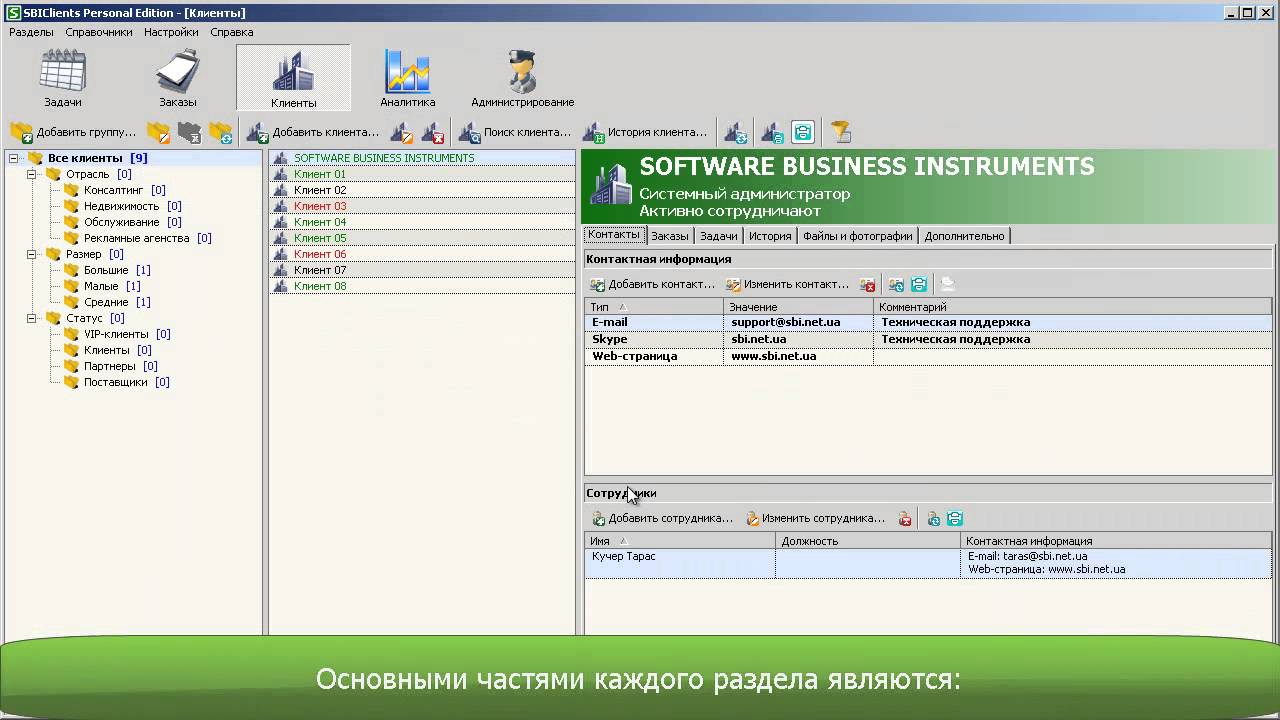
Task: Click Изменить сотрудника button
Action: click(815, 519)
